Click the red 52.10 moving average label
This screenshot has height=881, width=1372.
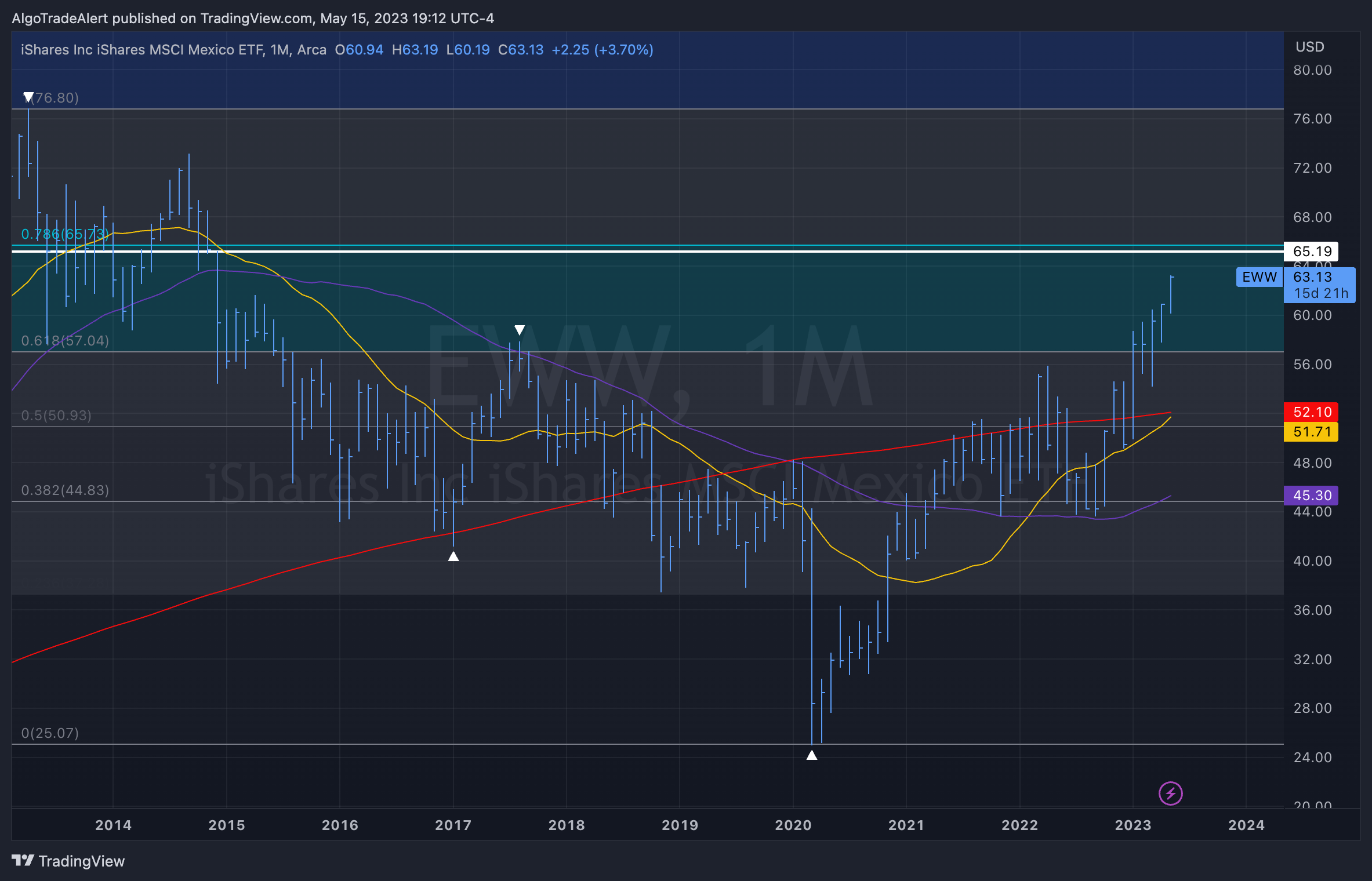1311,412
